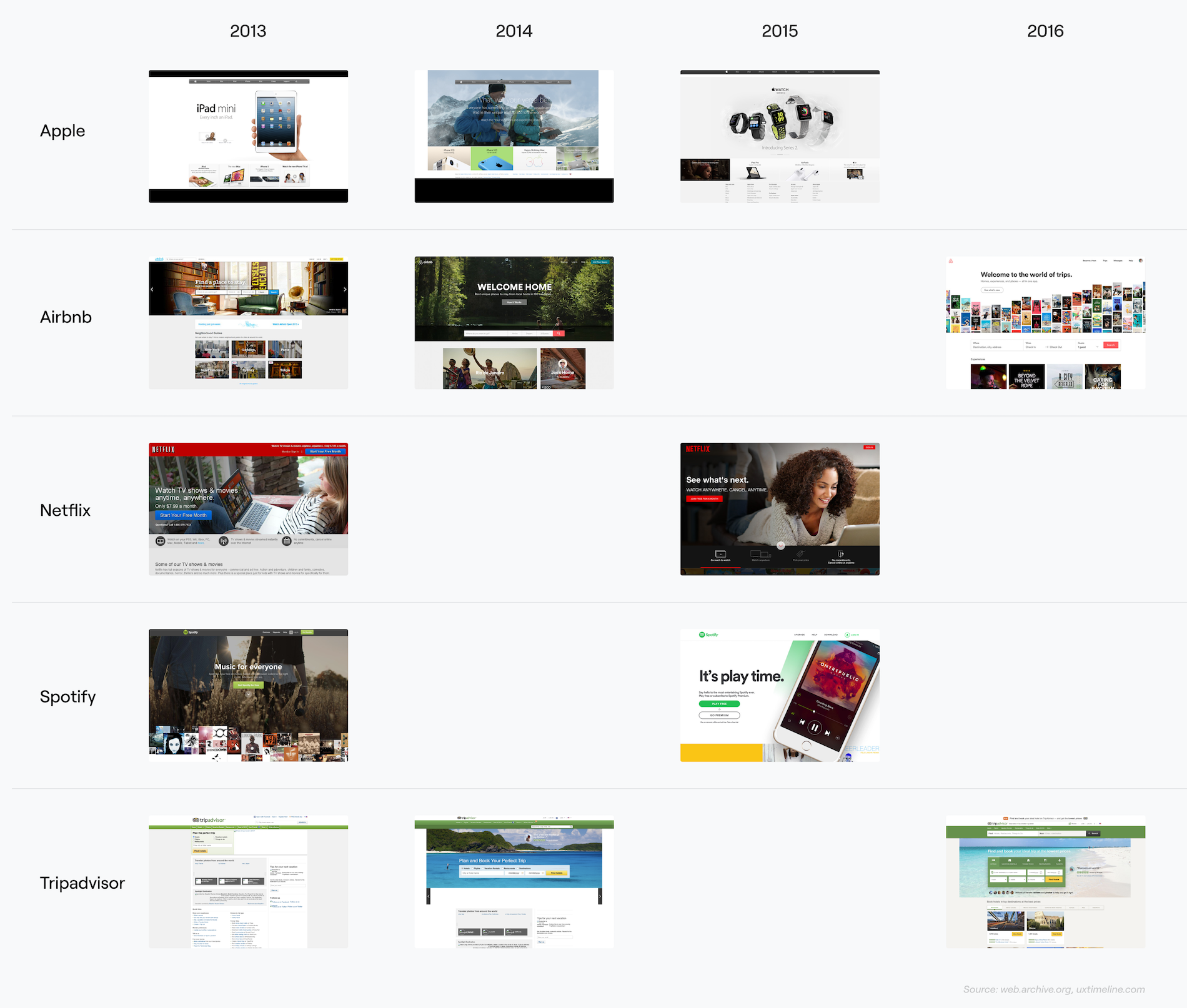Click the Netflix logo in 2015 screenshot
This screenshot has width=1187, height=1008.
coord(698,449)
